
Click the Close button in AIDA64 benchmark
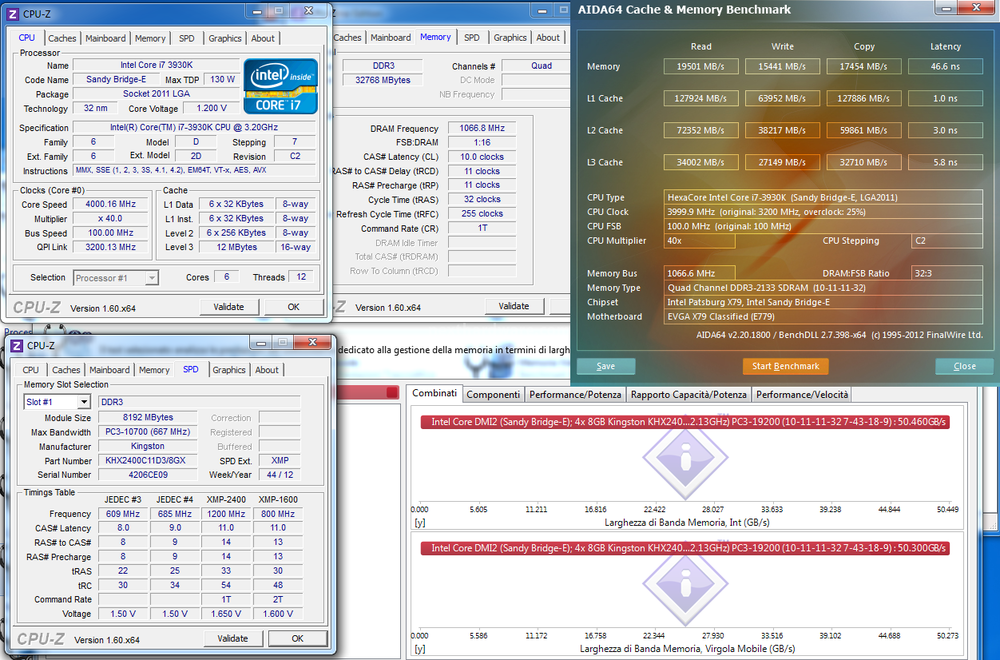964,366
